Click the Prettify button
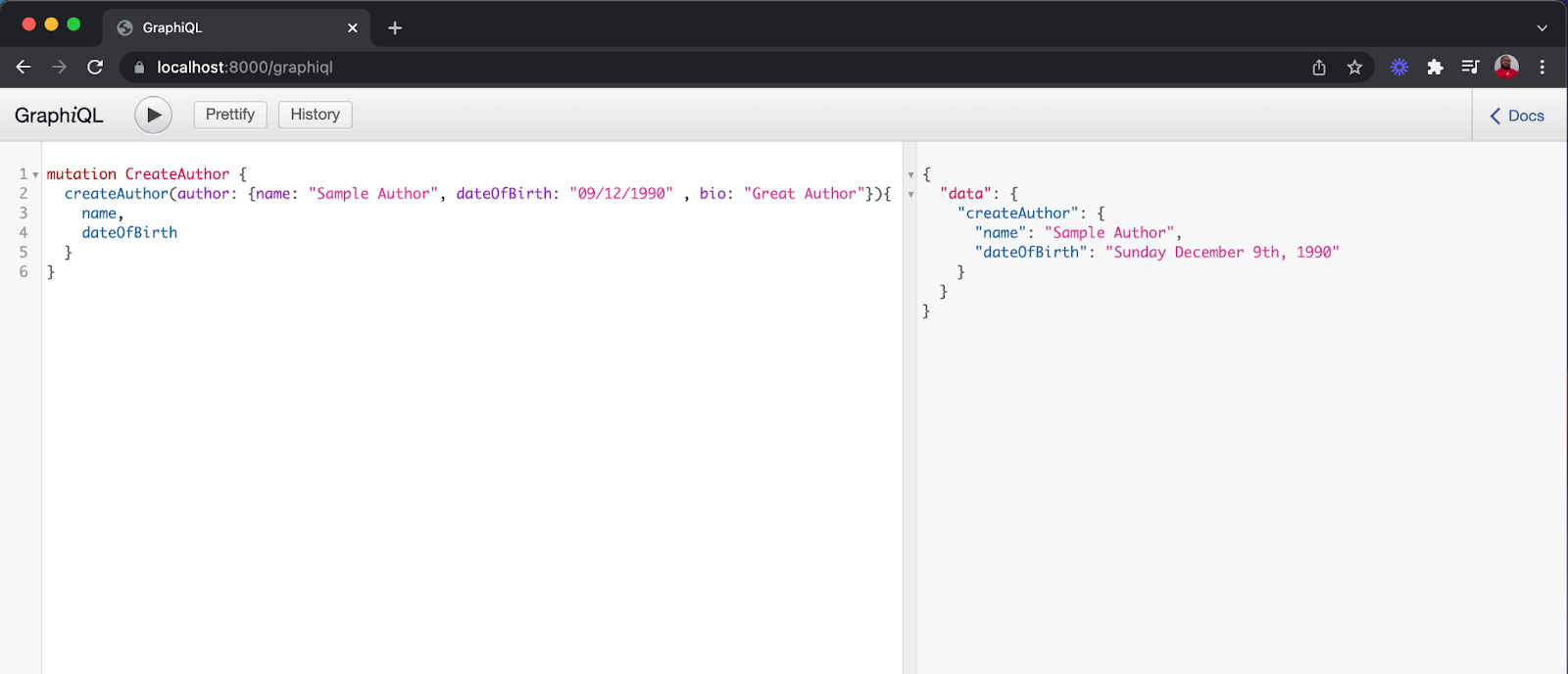Screen dimensions: 1568x674 point(230,115)
